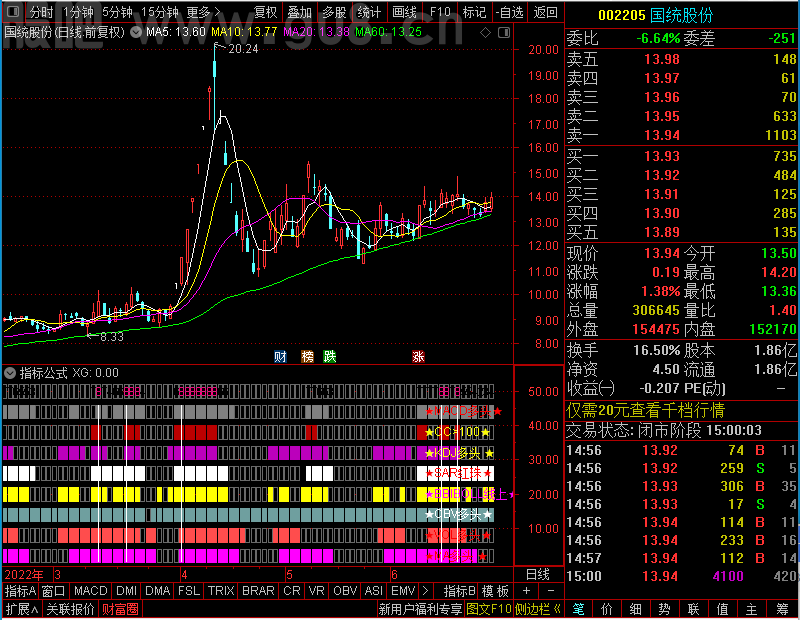Click the 榜 ranking marker on the chart
This screenshot has height=620, width=800.
coord(307,356)
